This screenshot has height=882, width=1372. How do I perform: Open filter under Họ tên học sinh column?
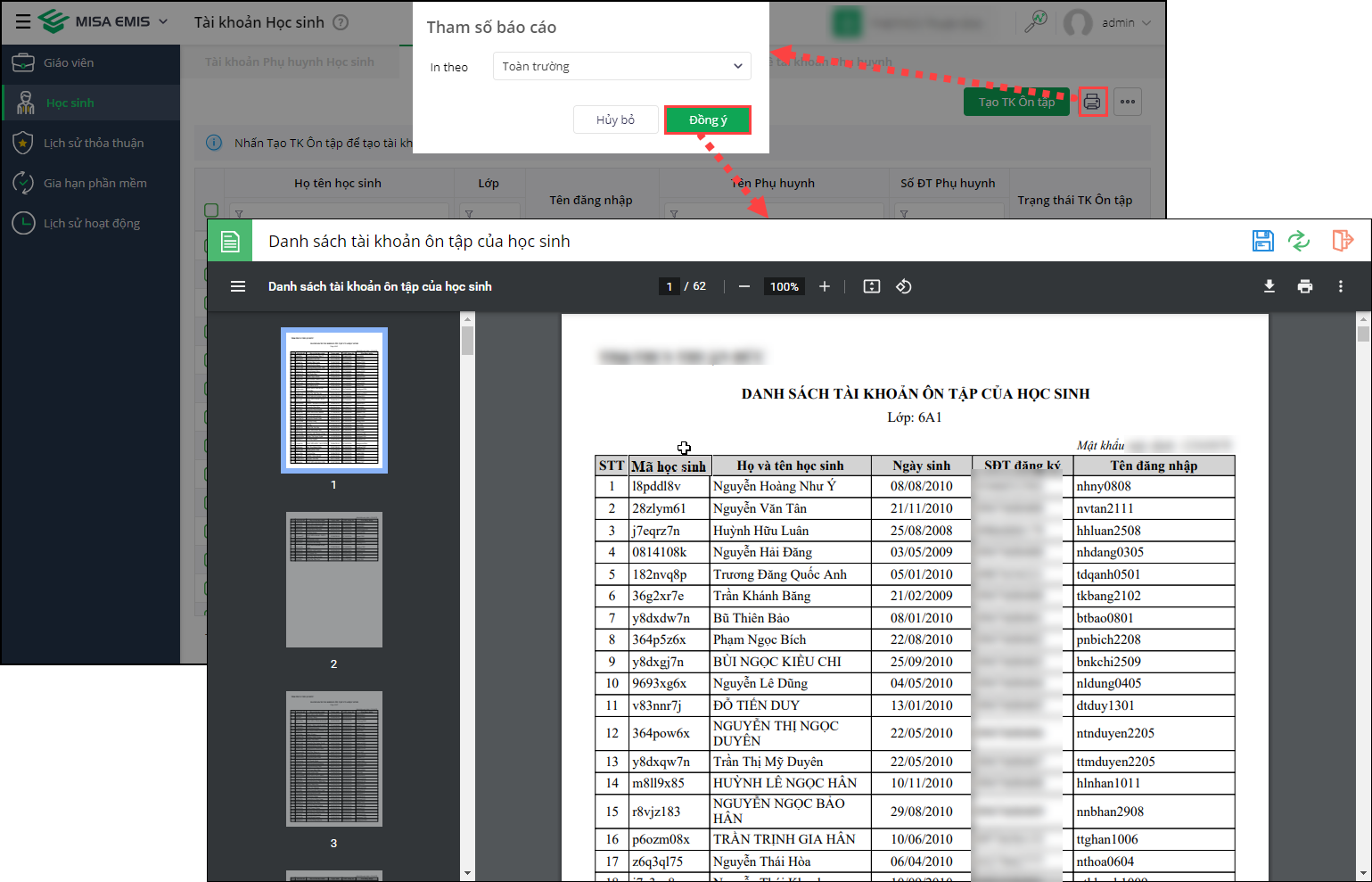click(x=239, y=213)
